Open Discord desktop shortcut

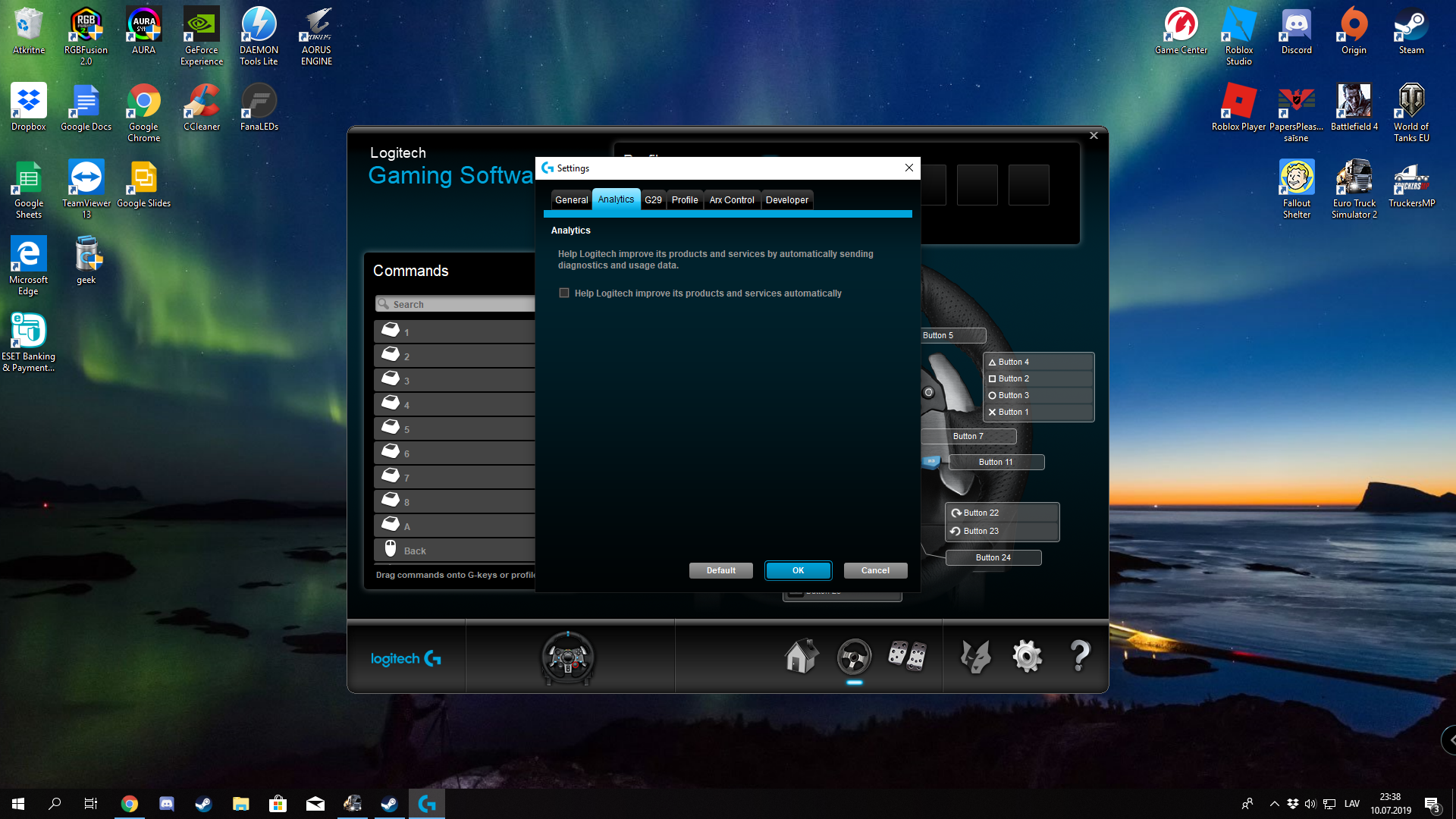click(1296, 31)
